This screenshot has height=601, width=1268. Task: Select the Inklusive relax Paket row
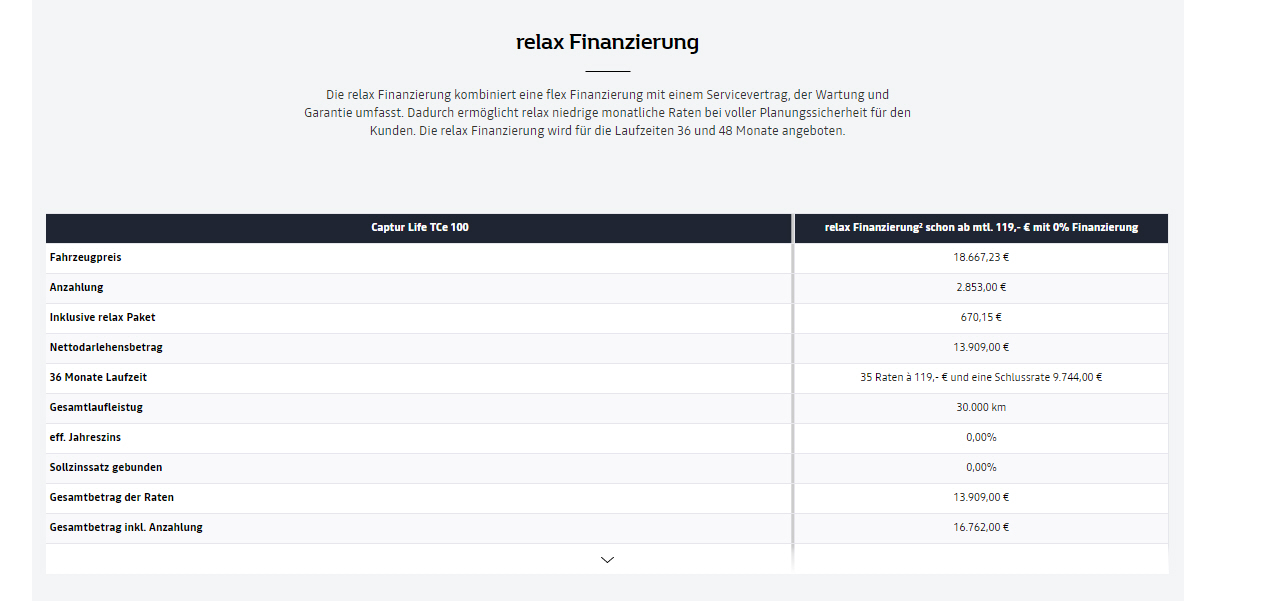(x=607, y=318)
